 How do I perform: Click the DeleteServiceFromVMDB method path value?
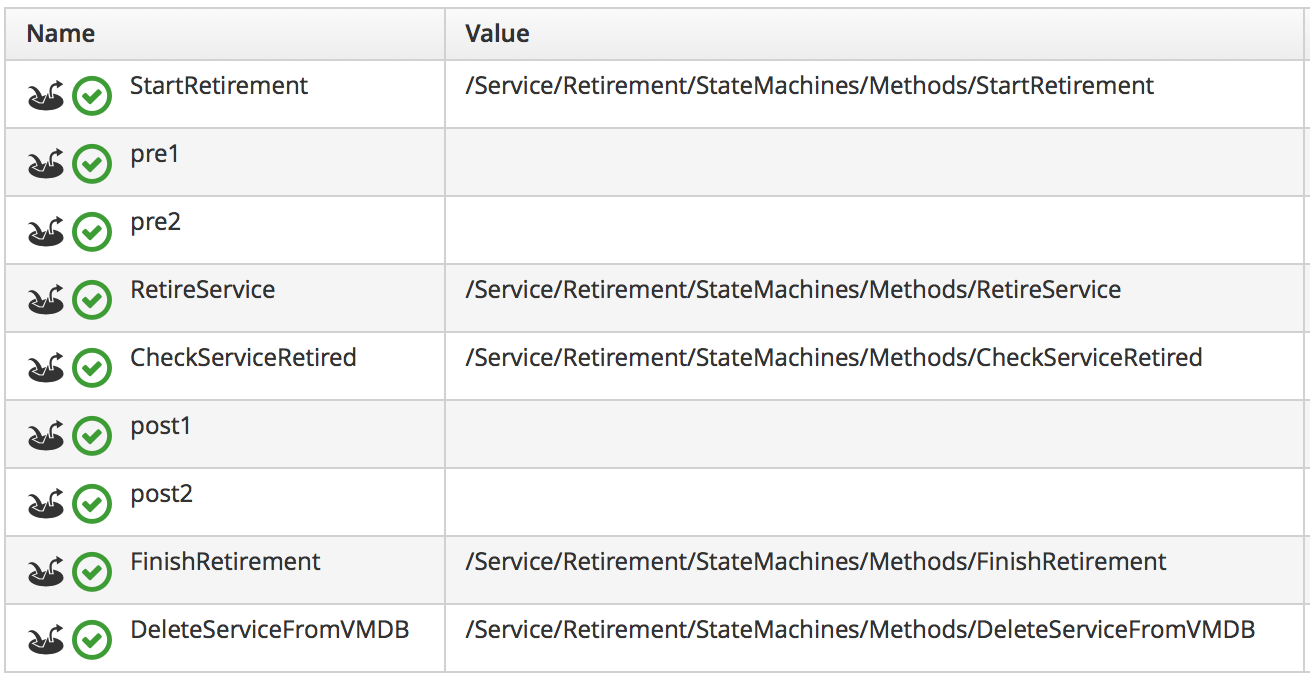click(860, 630)
